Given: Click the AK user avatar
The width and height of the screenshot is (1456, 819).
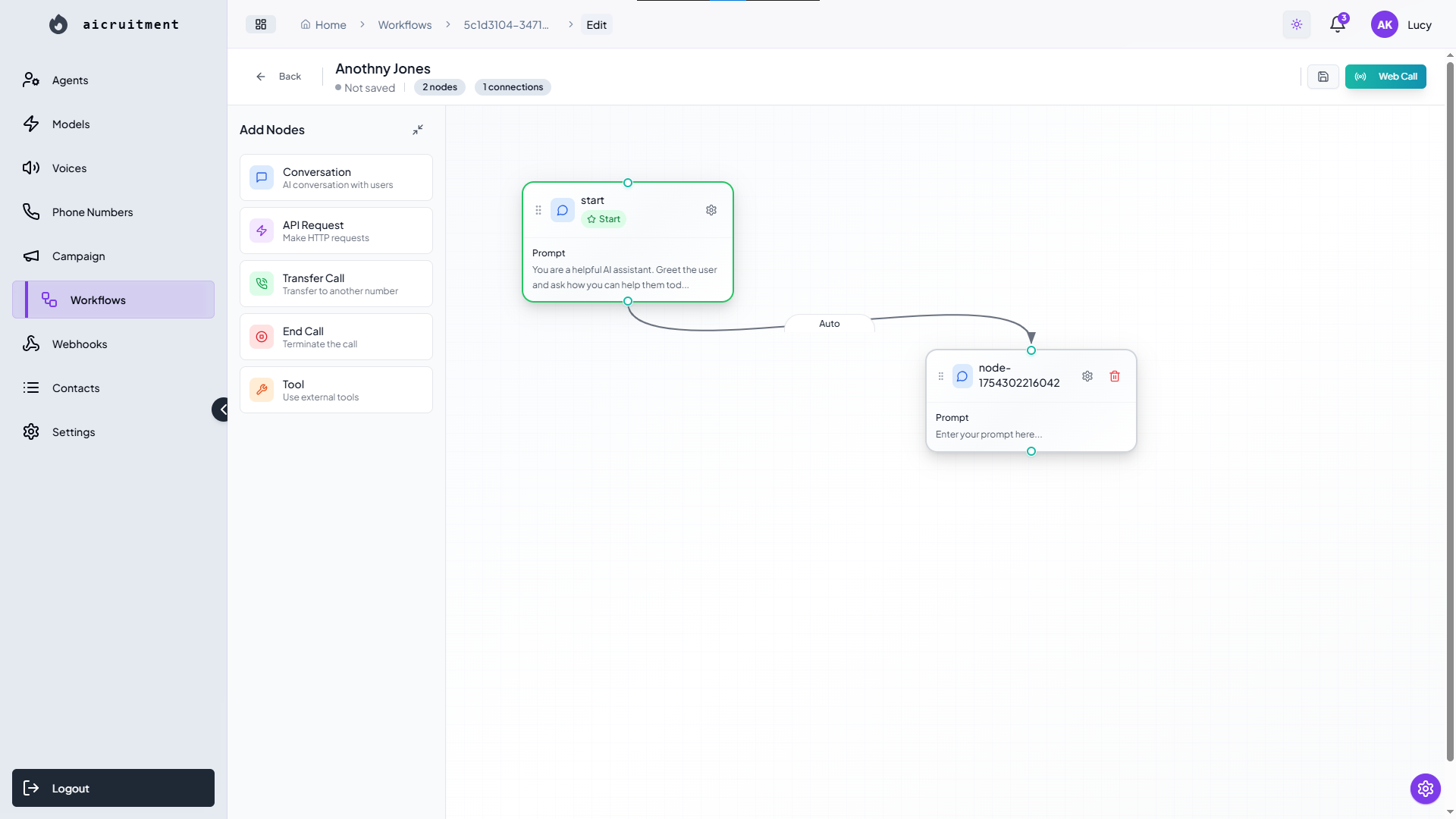Looking at the screenshot, I should (x=1385, y=24).
